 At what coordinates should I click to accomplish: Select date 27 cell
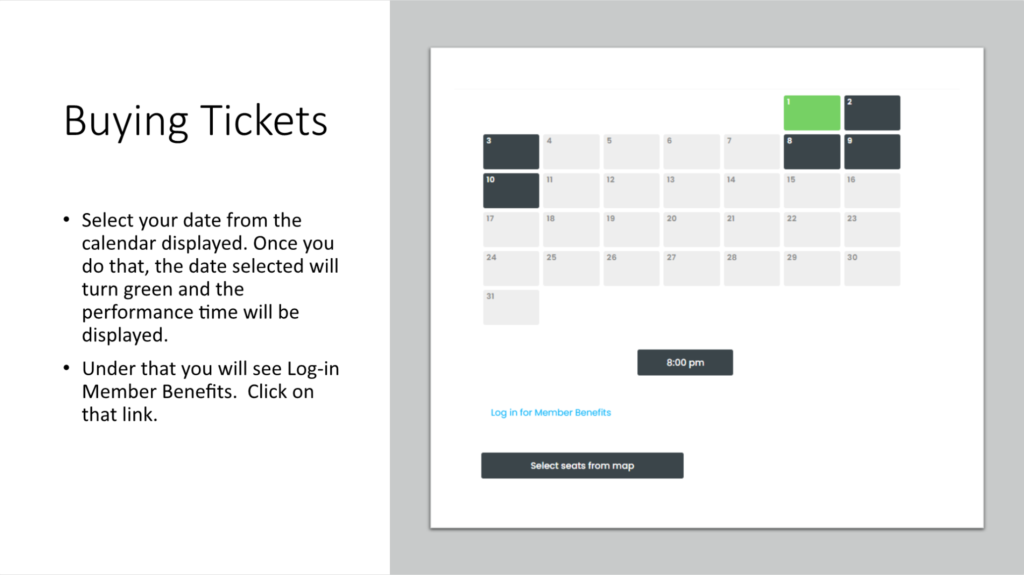pos(691,269)
